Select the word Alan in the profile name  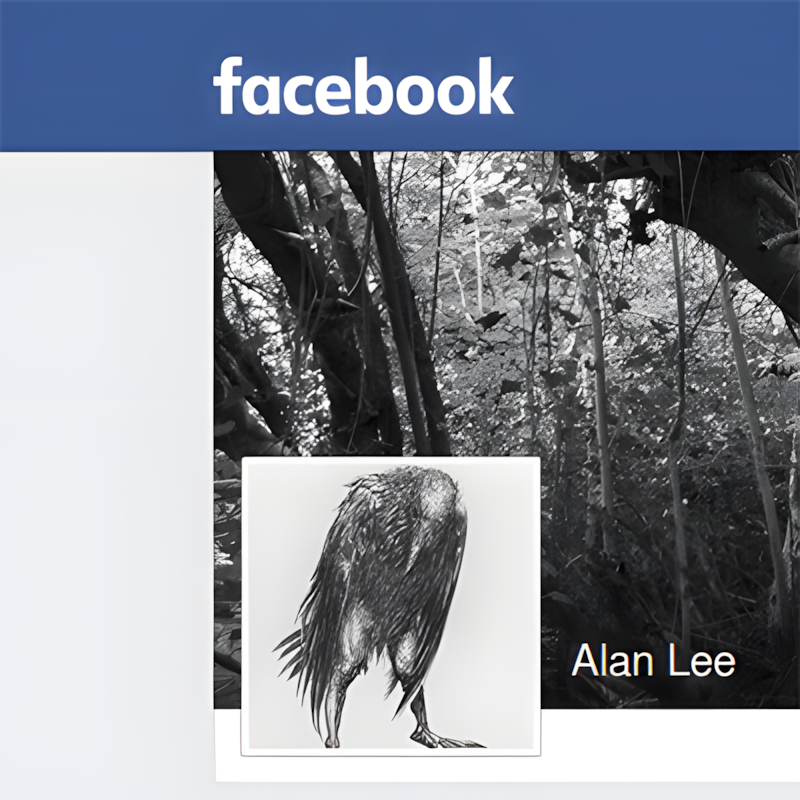tap(612, 661)
